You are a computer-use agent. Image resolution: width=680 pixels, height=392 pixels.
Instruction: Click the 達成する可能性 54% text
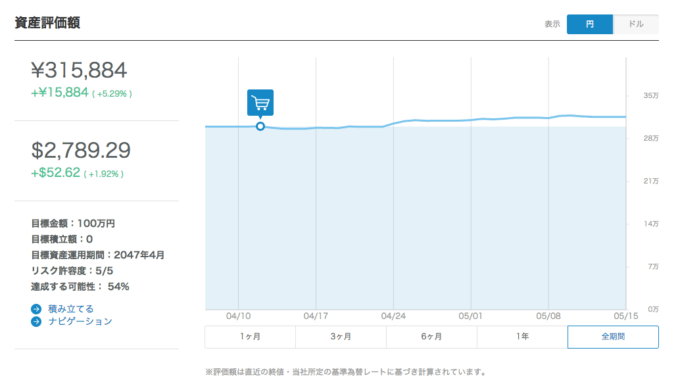click(80, 287)
